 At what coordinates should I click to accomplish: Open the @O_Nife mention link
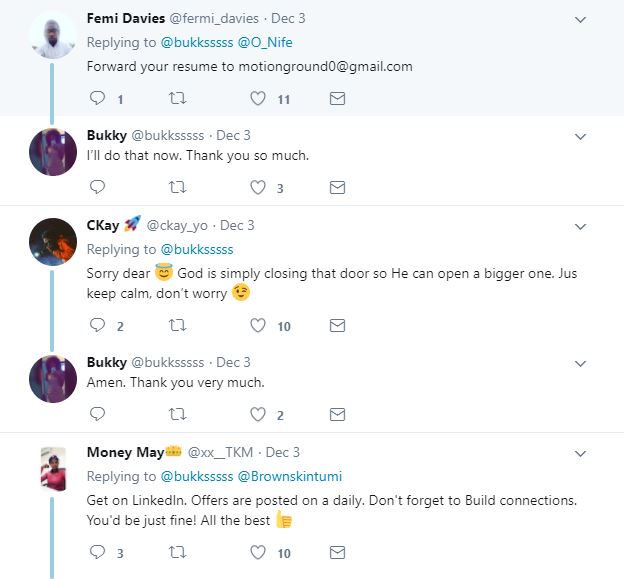(264, 42)
